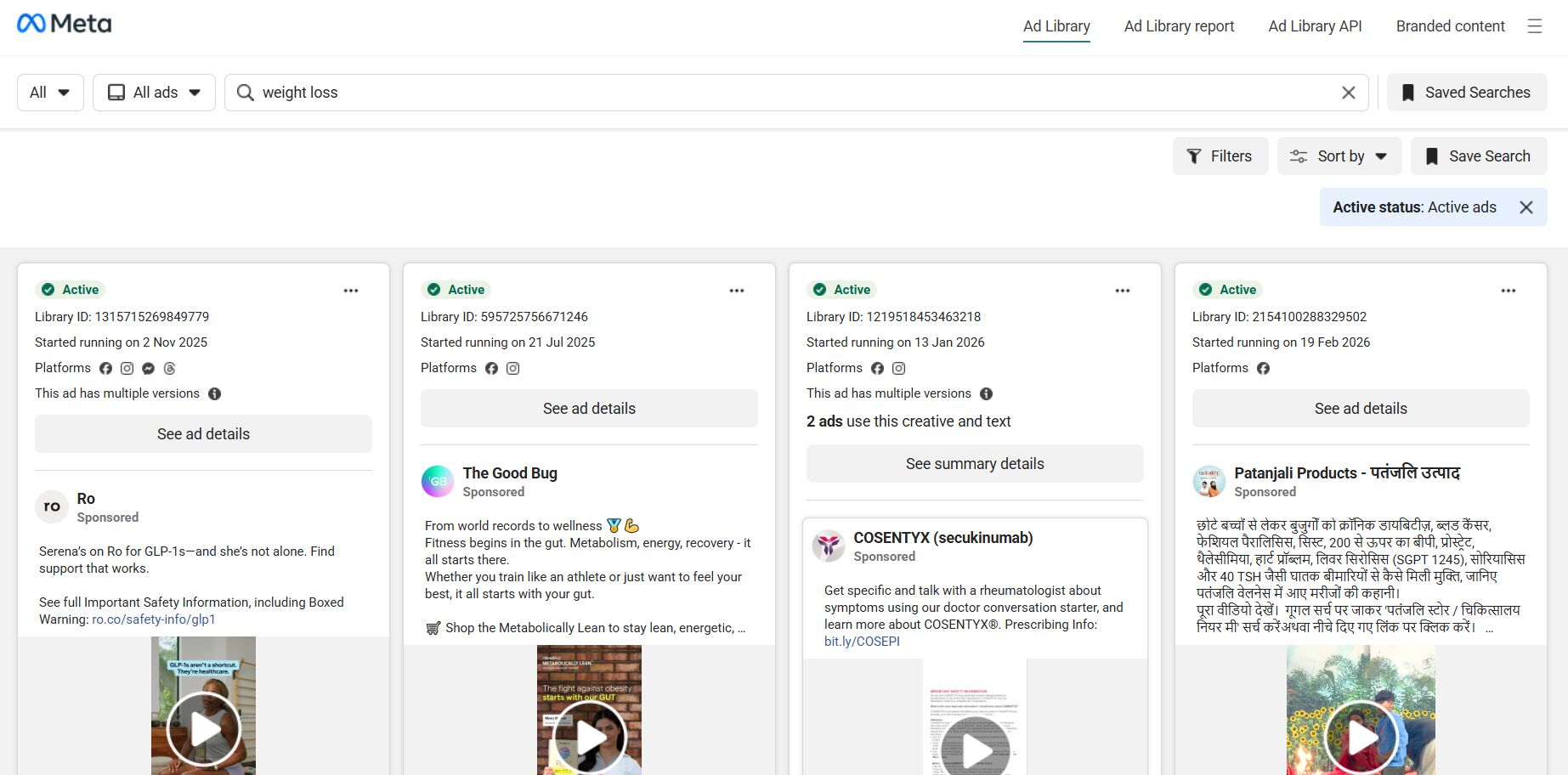The height and width of the screenshot is (775, 1568).
Task: Select Library ID 1315715269849779 text
Action: click(x=122, y=317)
